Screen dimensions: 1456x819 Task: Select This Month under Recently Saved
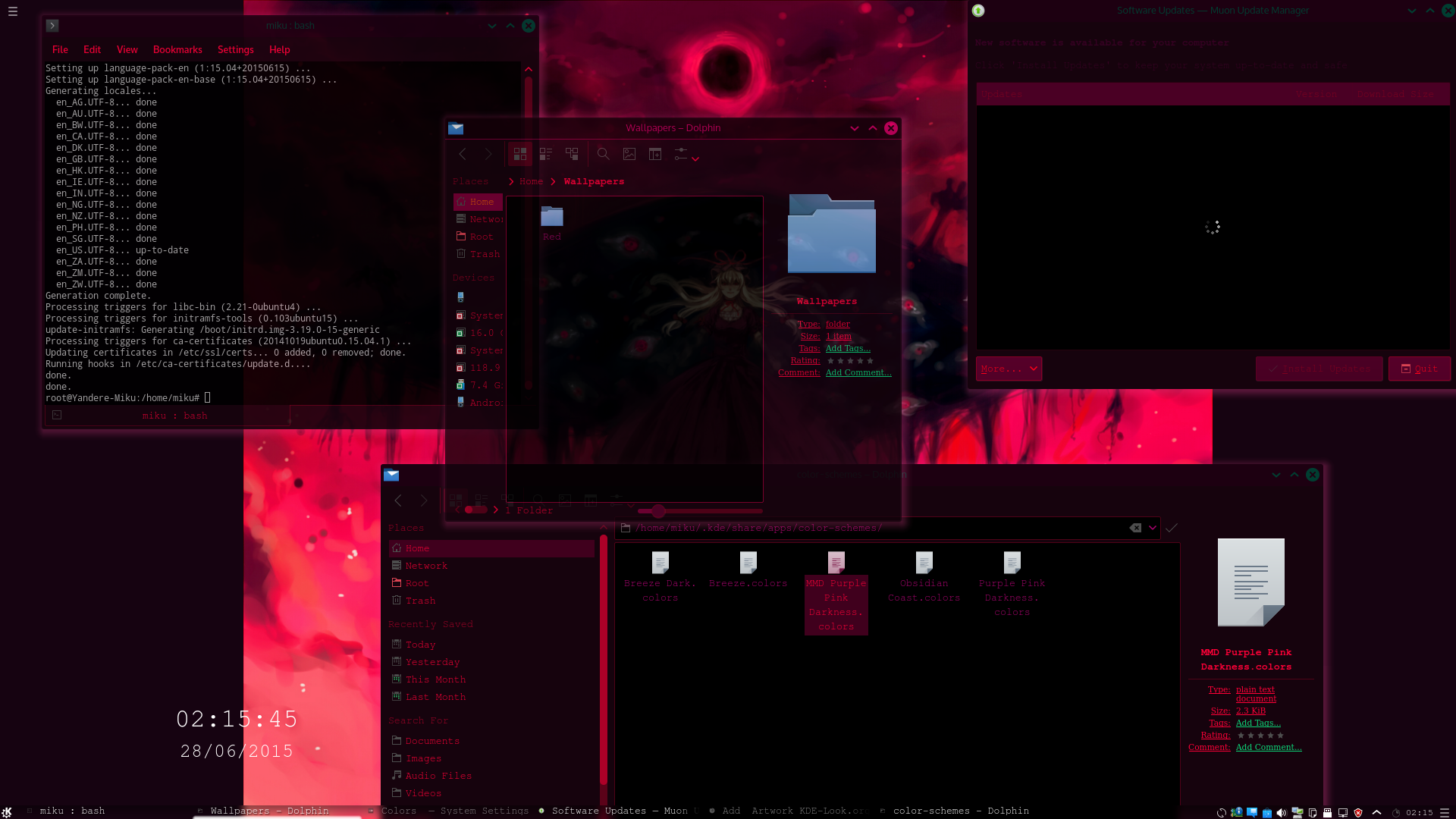coord(491,679)
